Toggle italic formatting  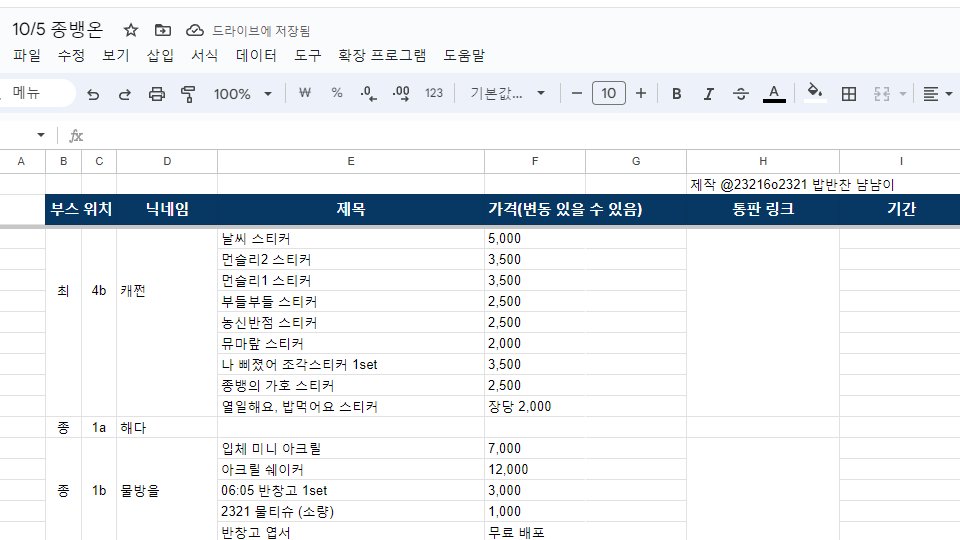[x=708, y=94]
